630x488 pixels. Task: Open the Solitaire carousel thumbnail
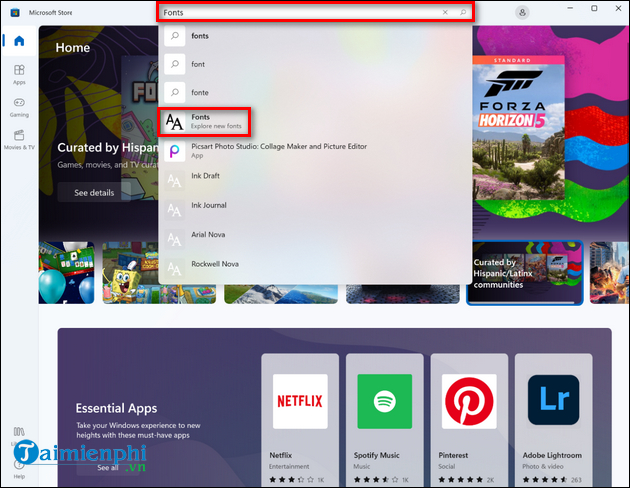[x=66, y=273]
